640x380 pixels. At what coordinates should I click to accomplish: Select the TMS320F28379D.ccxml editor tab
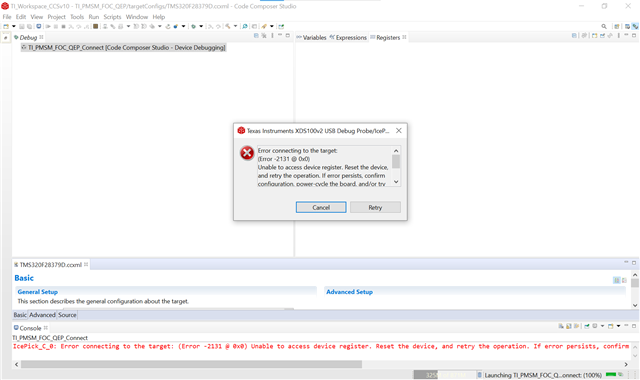51,264
